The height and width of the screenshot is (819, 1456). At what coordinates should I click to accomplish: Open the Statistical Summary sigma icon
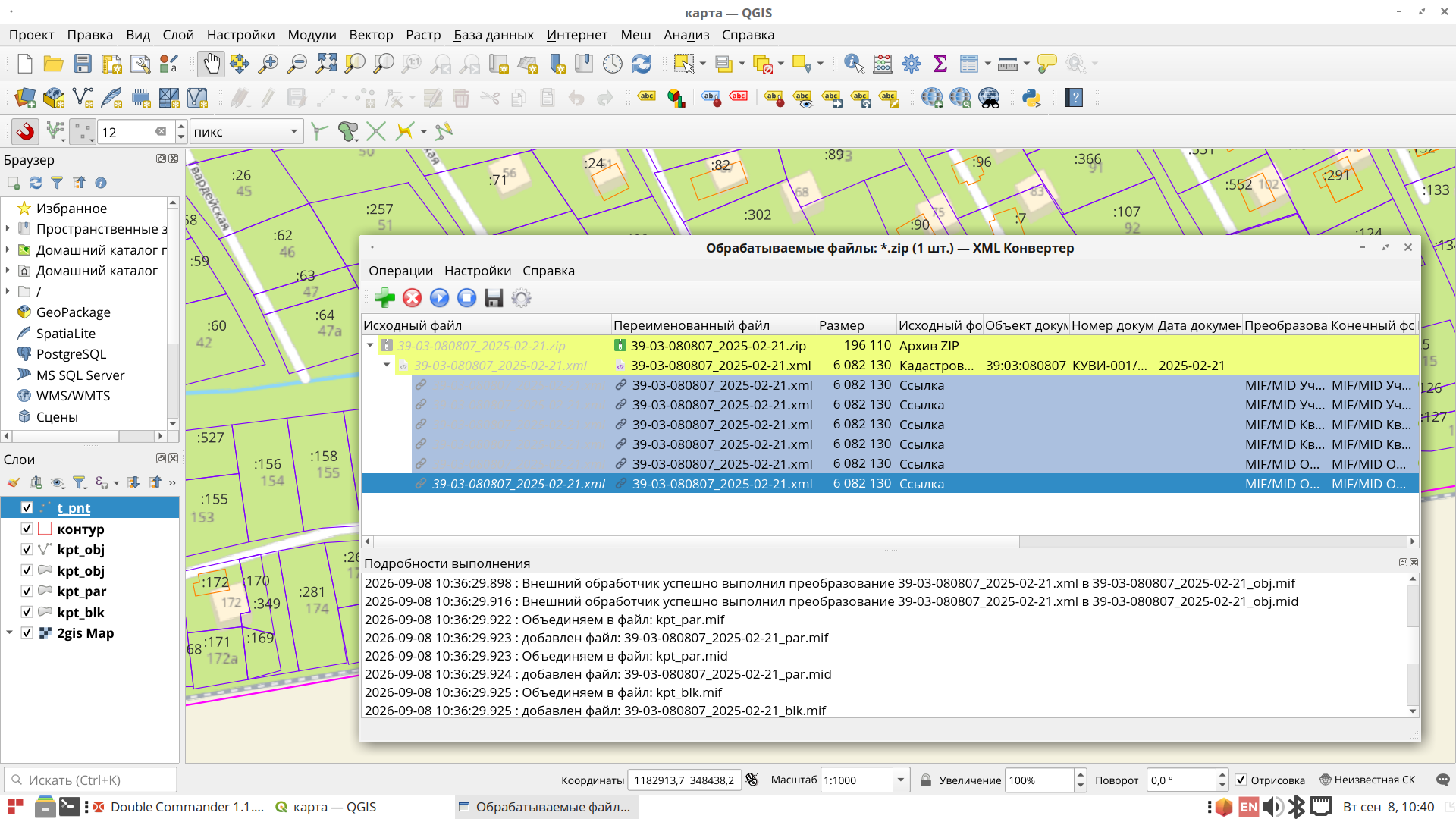(x=940, y=64)
